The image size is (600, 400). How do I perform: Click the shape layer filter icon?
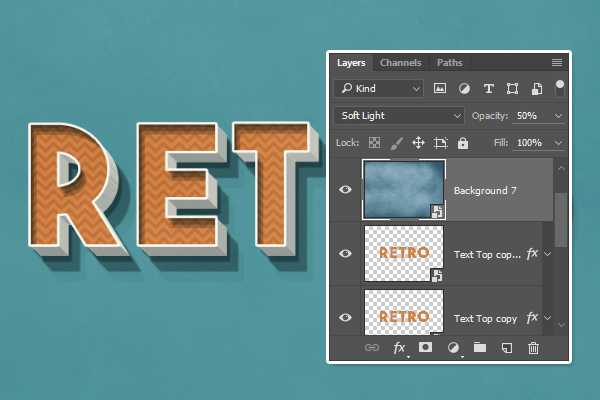[x=513, y=89]
